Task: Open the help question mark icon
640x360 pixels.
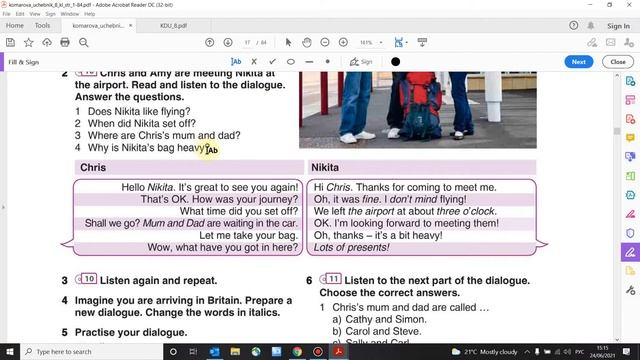Action: 573,25
